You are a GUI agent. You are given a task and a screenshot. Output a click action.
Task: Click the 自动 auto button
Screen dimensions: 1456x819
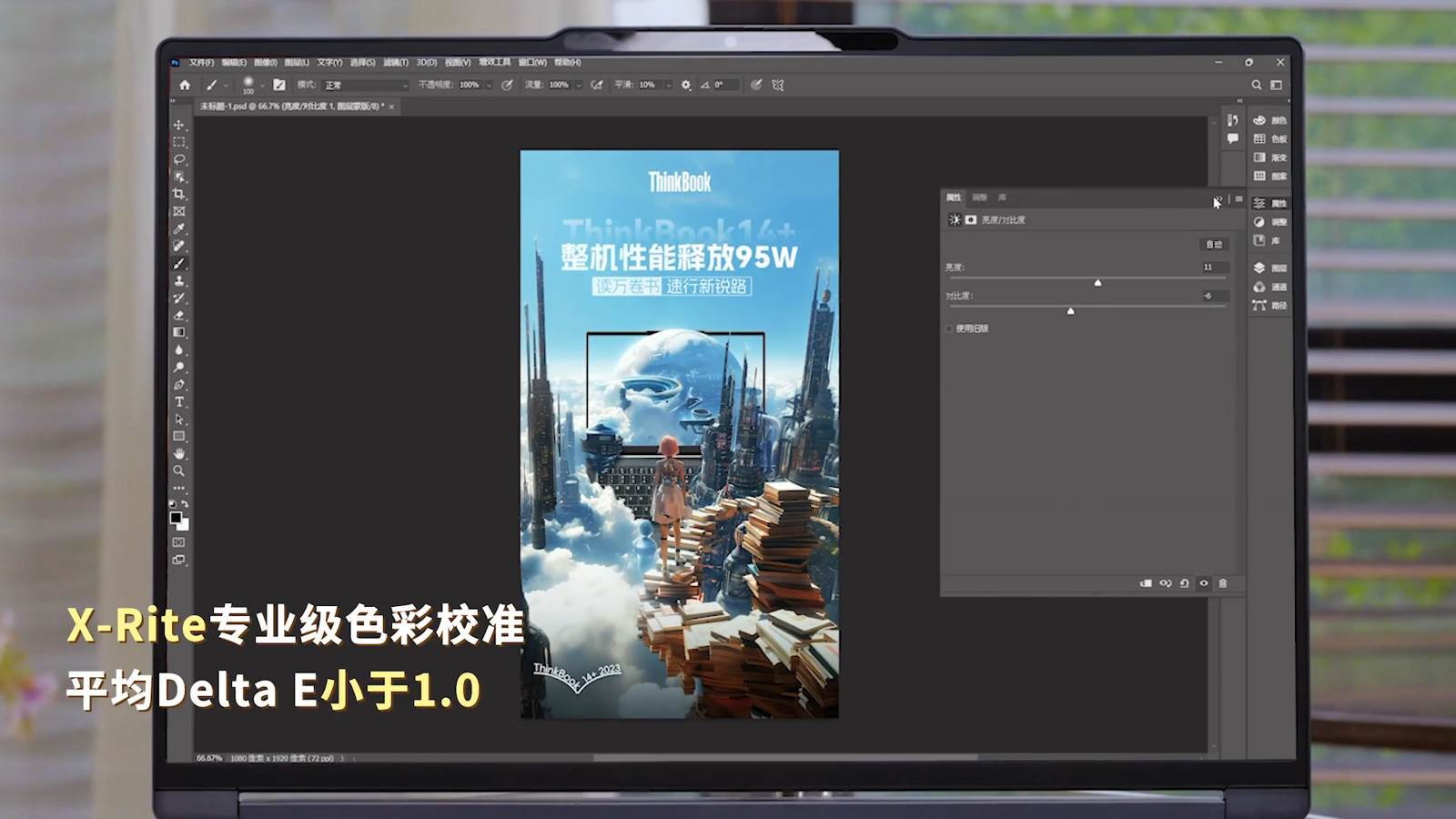(x=1214, y=245)
